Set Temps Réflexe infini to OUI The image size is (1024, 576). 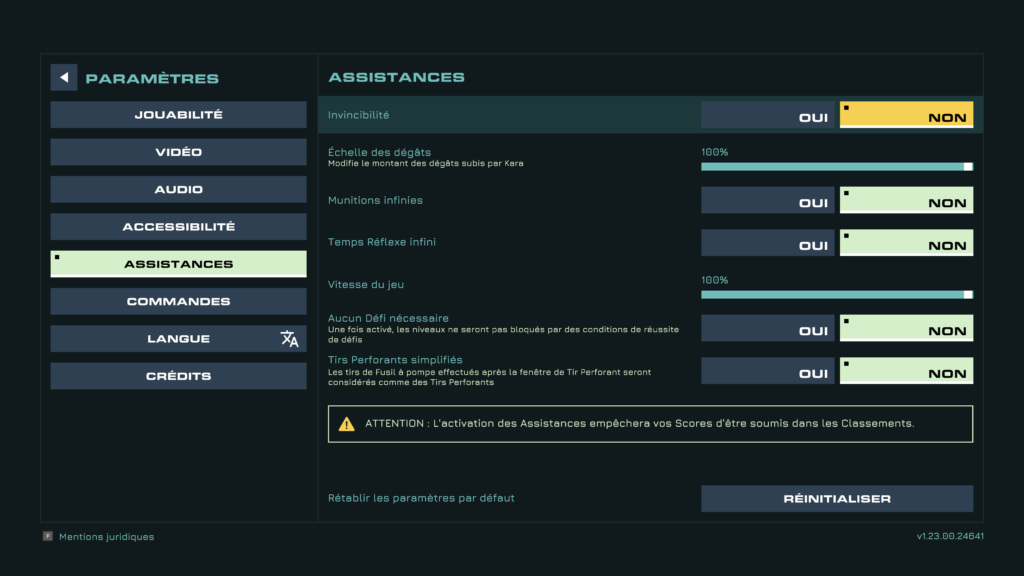[x=767, y=243]
